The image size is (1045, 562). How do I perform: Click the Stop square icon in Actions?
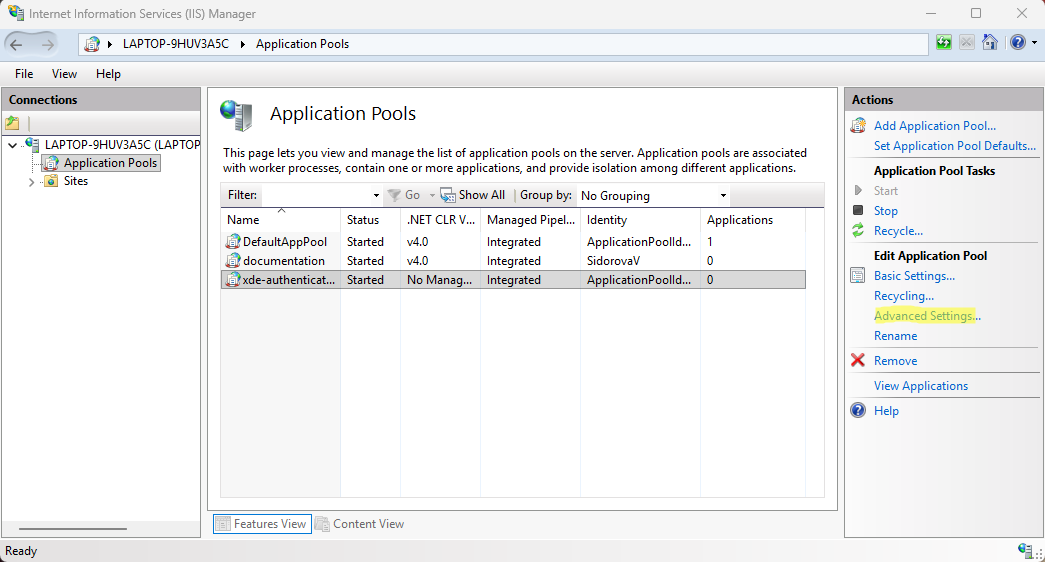[x=858, y=210]
